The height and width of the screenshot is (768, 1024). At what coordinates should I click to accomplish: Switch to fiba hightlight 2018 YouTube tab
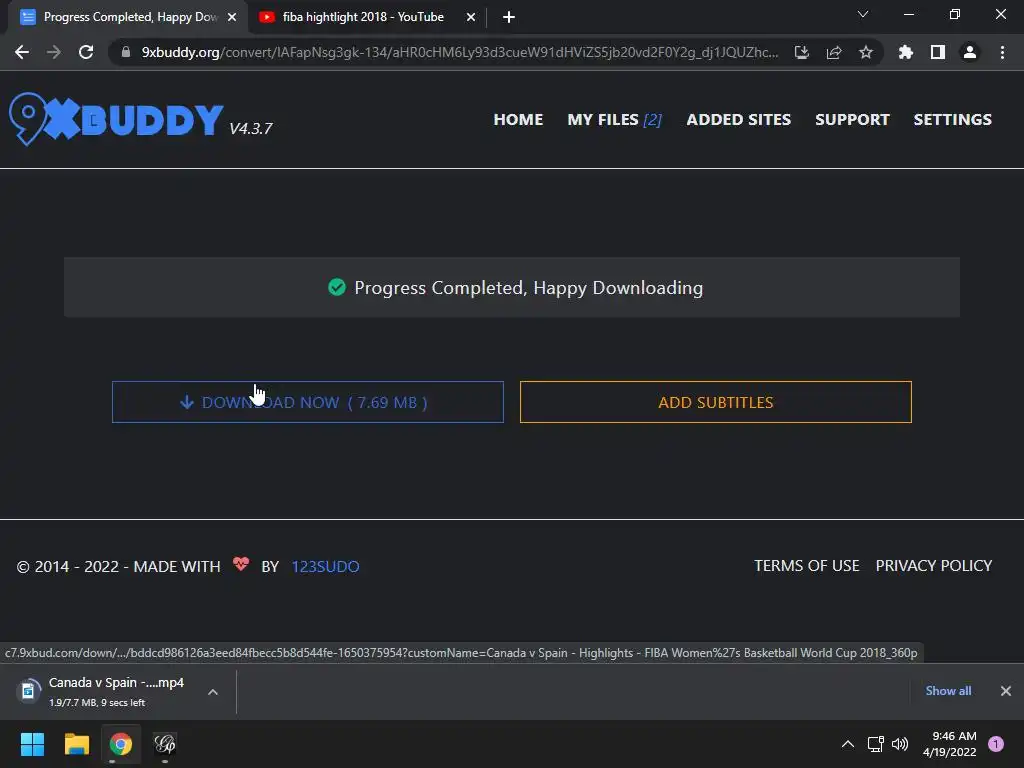(366, 17)
